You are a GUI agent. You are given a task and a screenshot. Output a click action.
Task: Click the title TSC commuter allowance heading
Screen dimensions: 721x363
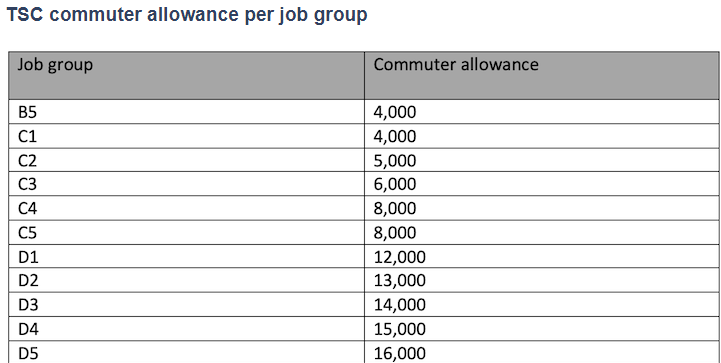click(x=187, y=15)
